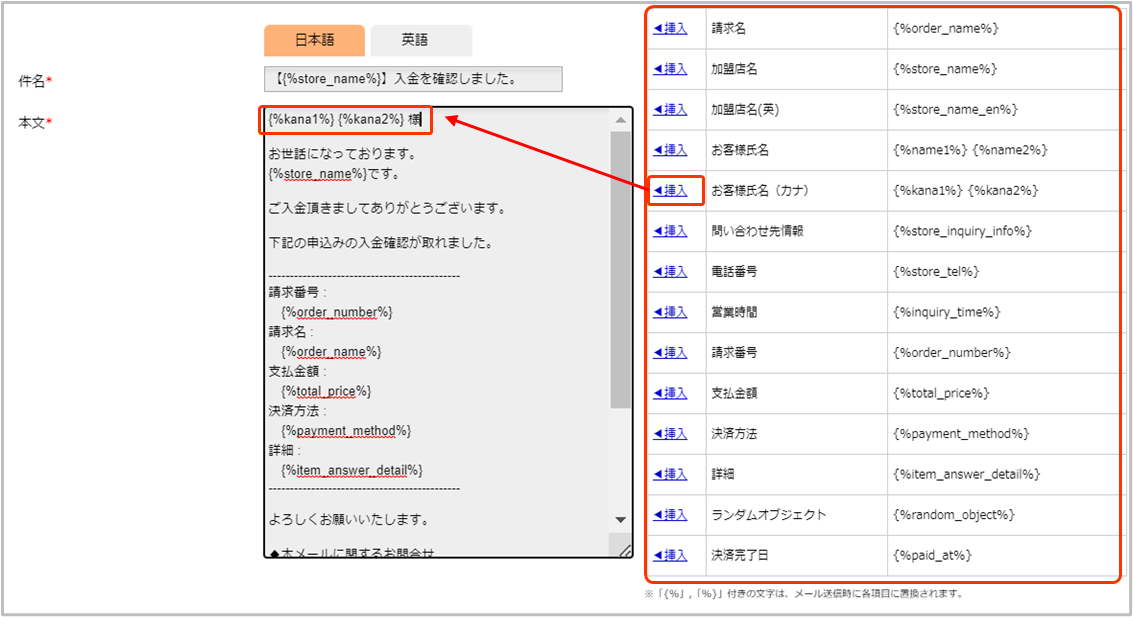Image resolution: width=1133 pixels, height=617 pixels.
Task: Click the textarea resize handle corner
Action: [x=624, y=549]
